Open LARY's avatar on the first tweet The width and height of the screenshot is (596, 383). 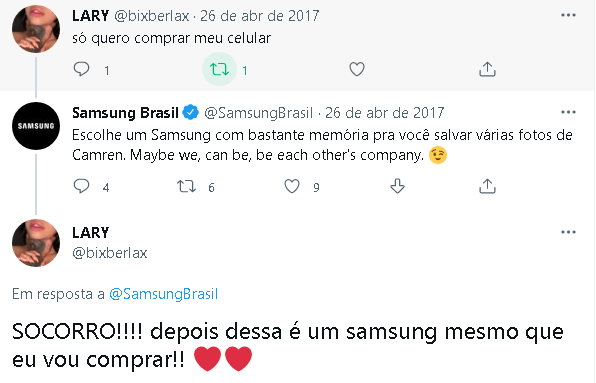click(36, 29)
